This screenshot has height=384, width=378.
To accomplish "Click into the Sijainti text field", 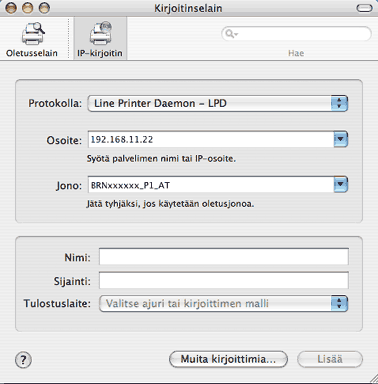I will click(x=224, y=280).
